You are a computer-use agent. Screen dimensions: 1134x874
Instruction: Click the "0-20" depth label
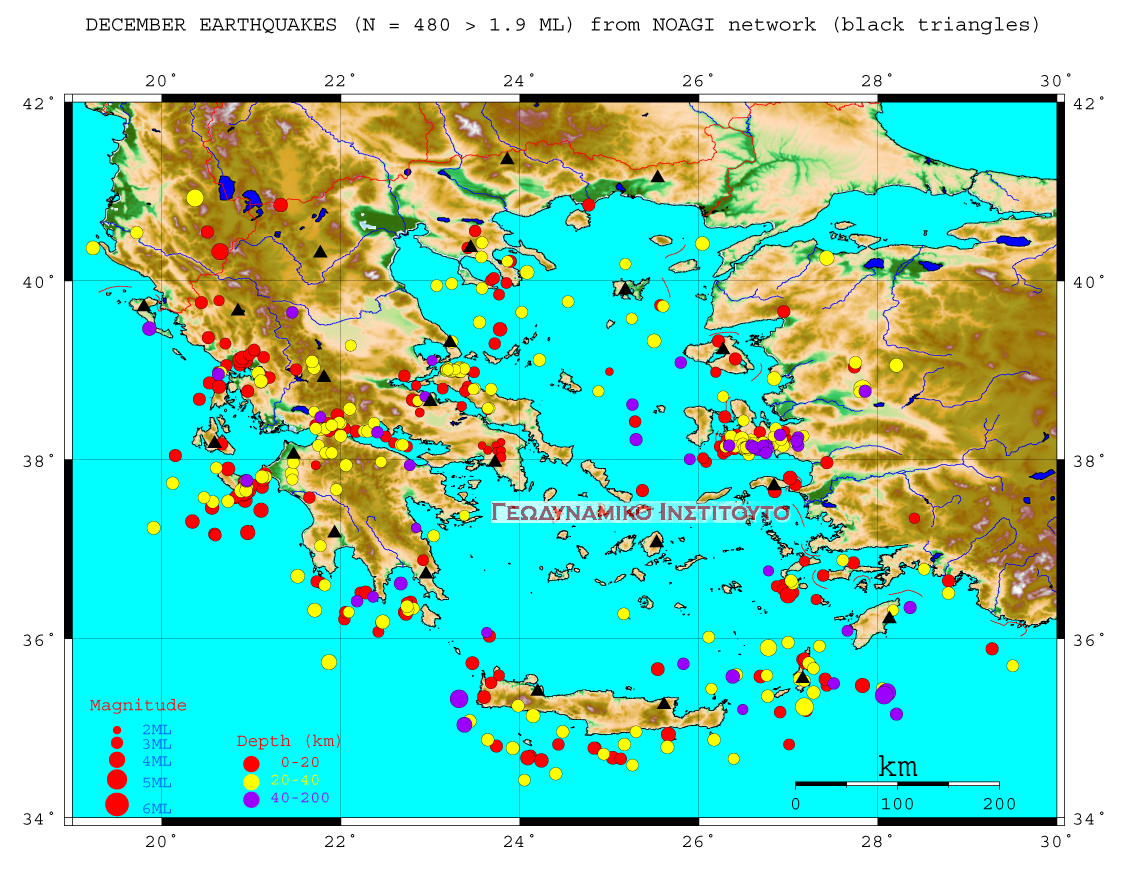click(300, 763)
